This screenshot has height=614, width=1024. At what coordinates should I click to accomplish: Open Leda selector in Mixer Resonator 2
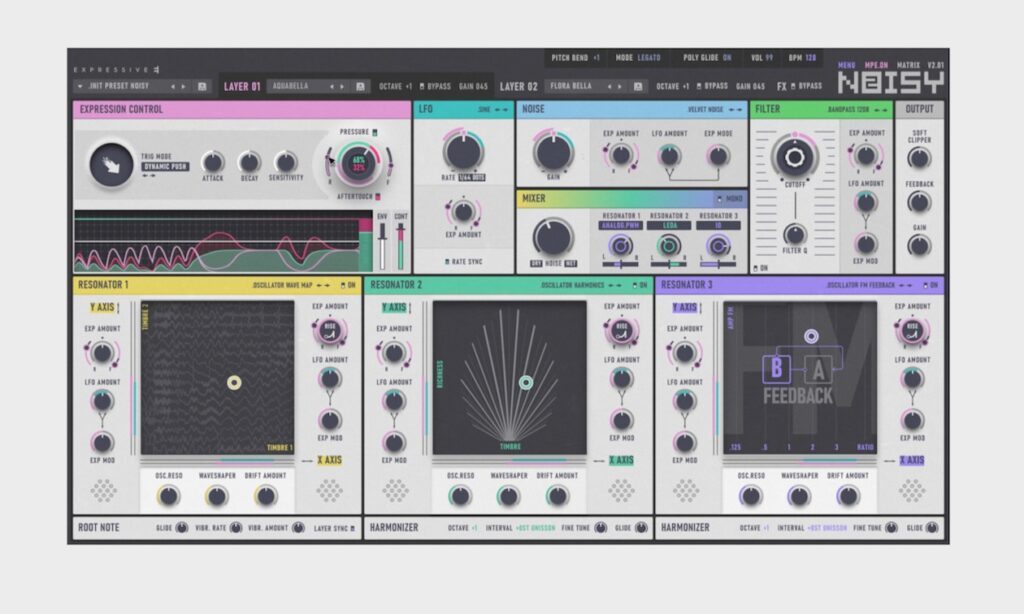pos(669,225)
